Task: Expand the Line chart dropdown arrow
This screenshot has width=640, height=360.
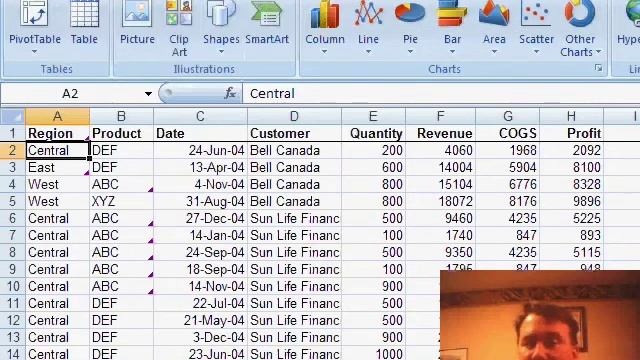Action: point(368,52)
